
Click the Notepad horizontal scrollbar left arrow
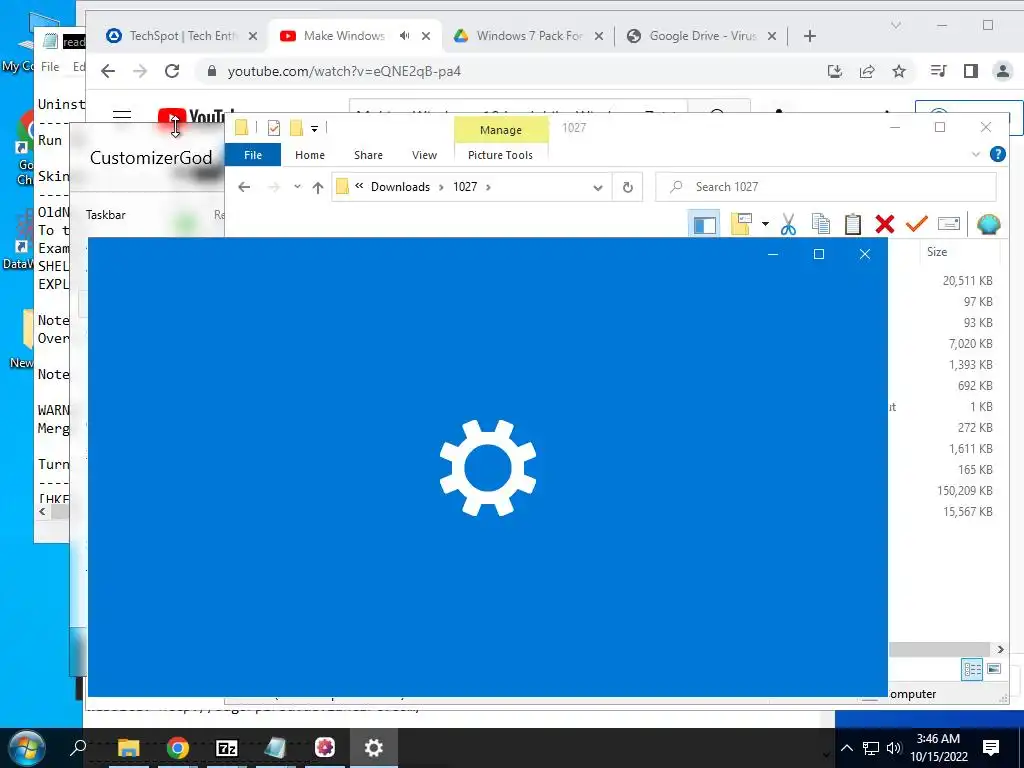42,512
